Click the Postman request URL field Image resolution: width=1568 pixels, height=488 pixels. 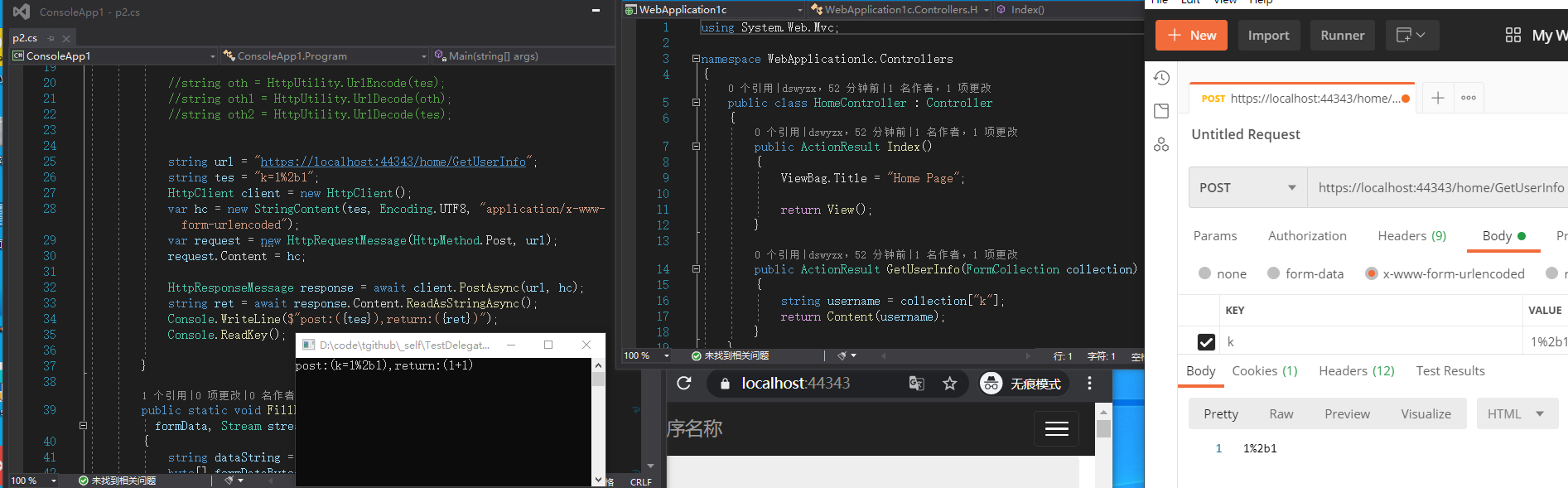tap(1438, 187)
